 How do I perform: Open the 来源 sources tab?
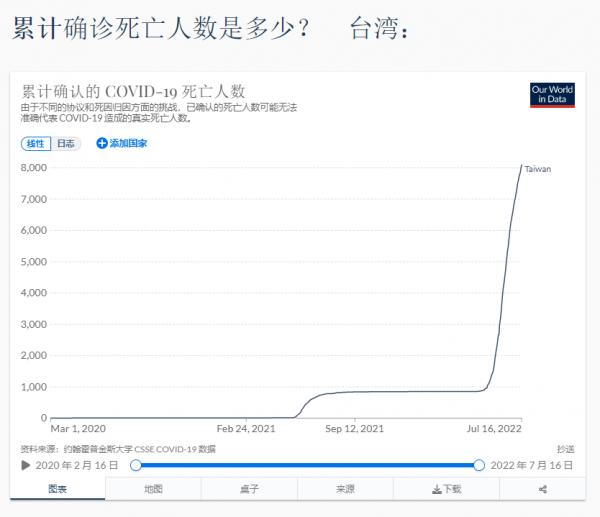click(x=345, y=489)
